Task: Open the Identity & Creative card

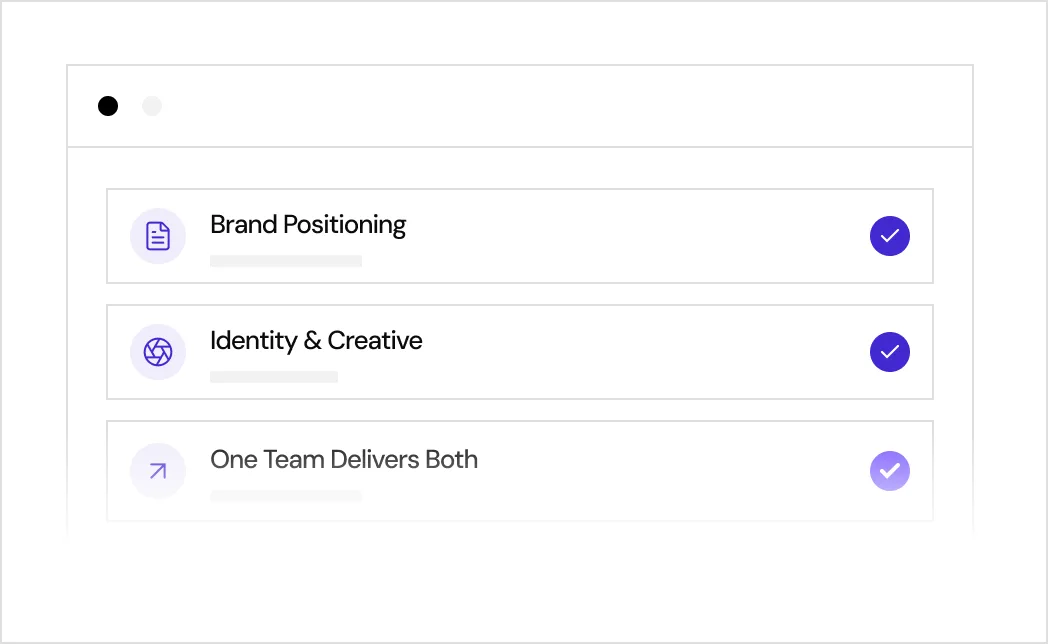Action: [520, 352]
